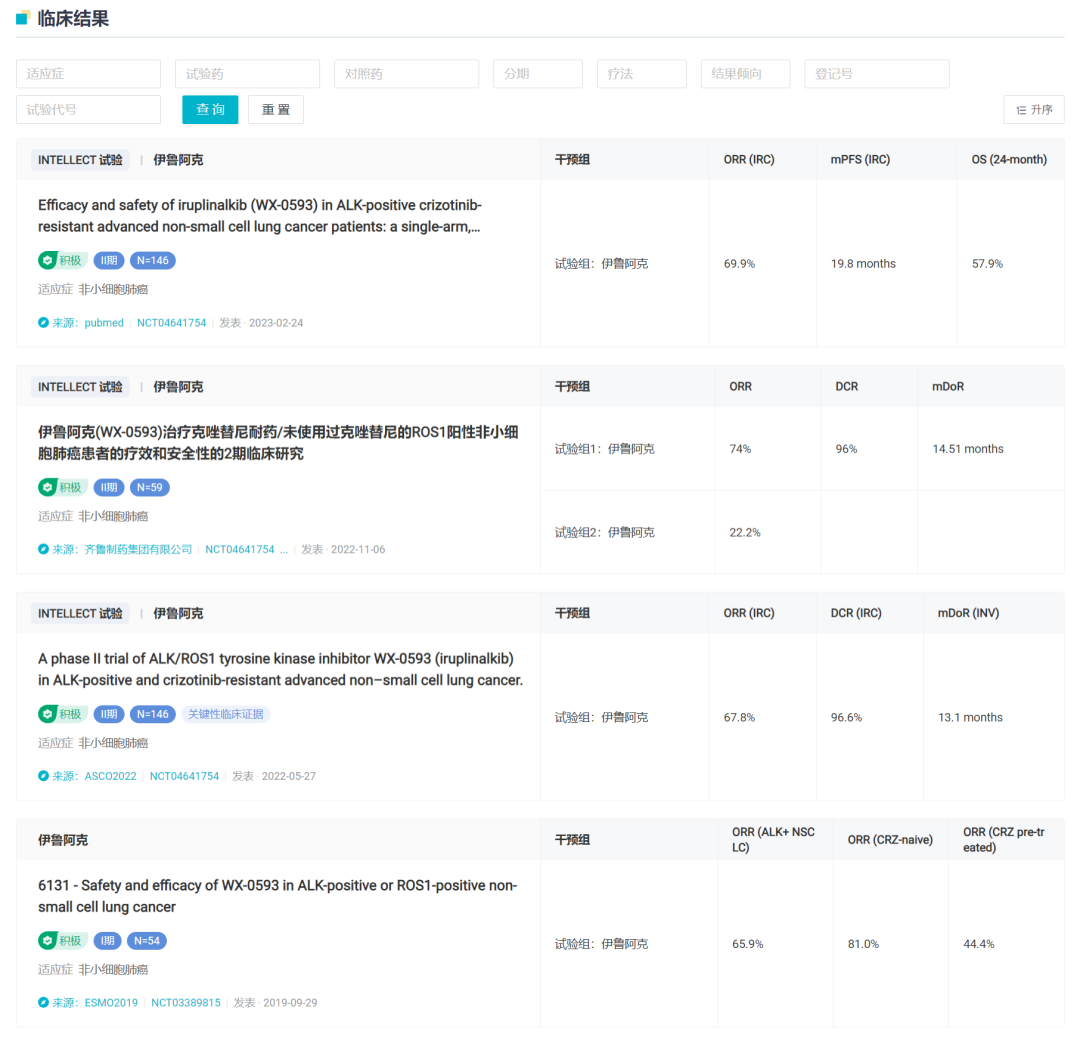Open the NCT03389815 registry link

186,1003
